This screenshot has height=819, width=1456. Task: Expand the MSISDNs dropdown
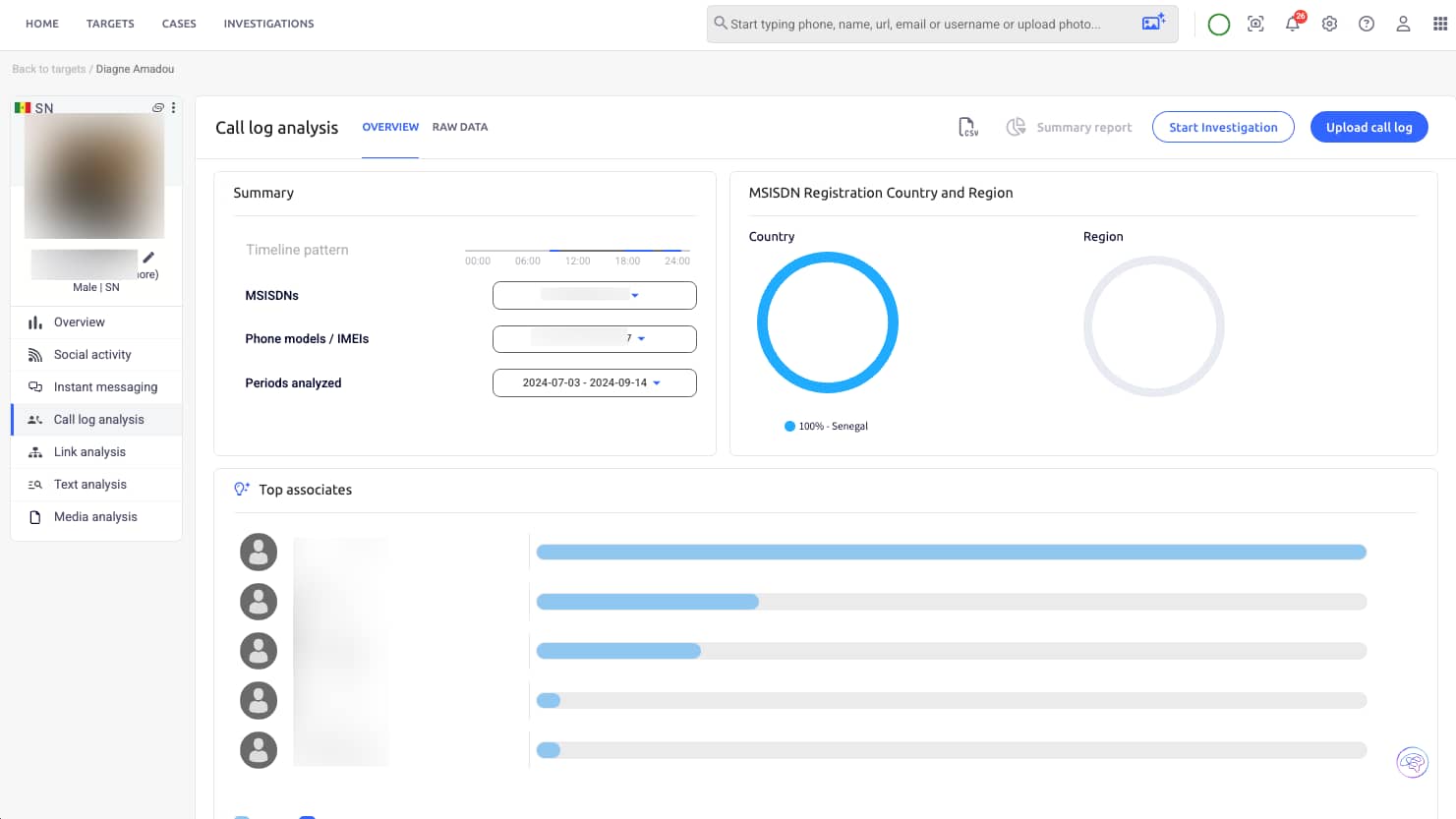coord(594,295)
